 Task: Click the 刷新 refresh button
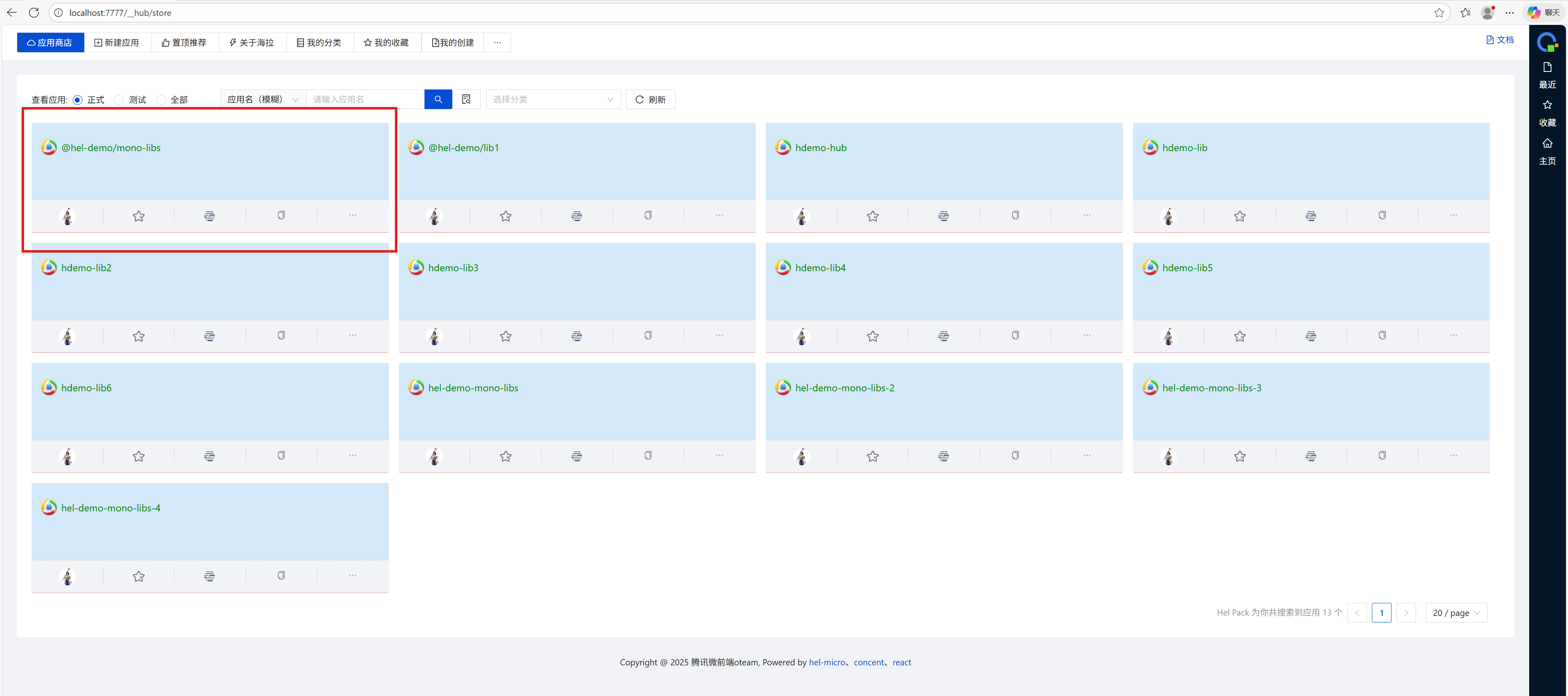(x=650, y=99)
